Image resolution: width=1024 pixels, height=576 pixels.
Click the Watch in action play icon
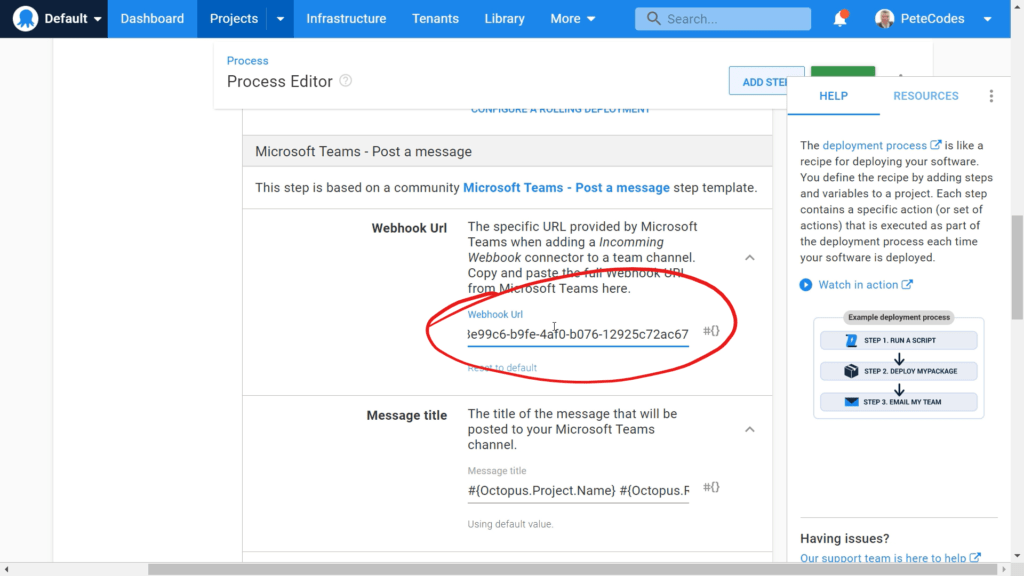click(x=806, y=285)
